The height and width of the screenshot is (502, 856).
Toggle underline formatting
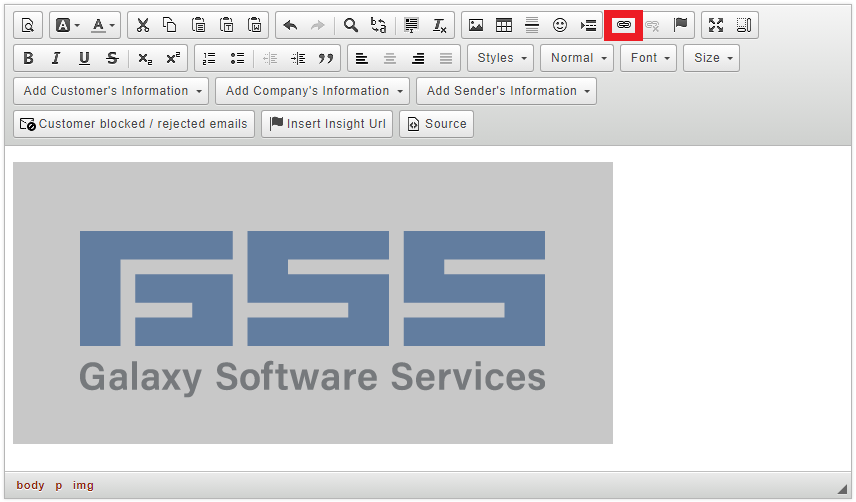point(84,58)
